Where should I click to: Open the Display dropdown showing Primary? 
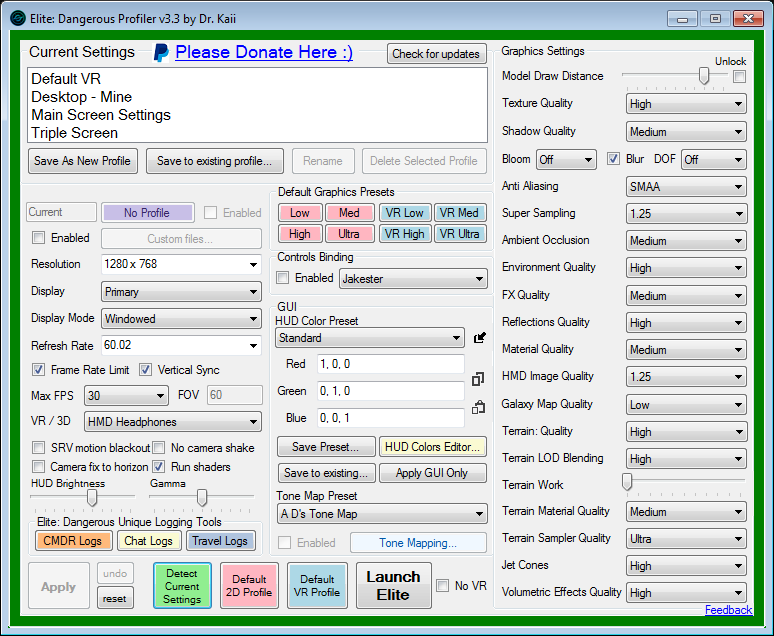pyautogui.click(x=181, y=292)
